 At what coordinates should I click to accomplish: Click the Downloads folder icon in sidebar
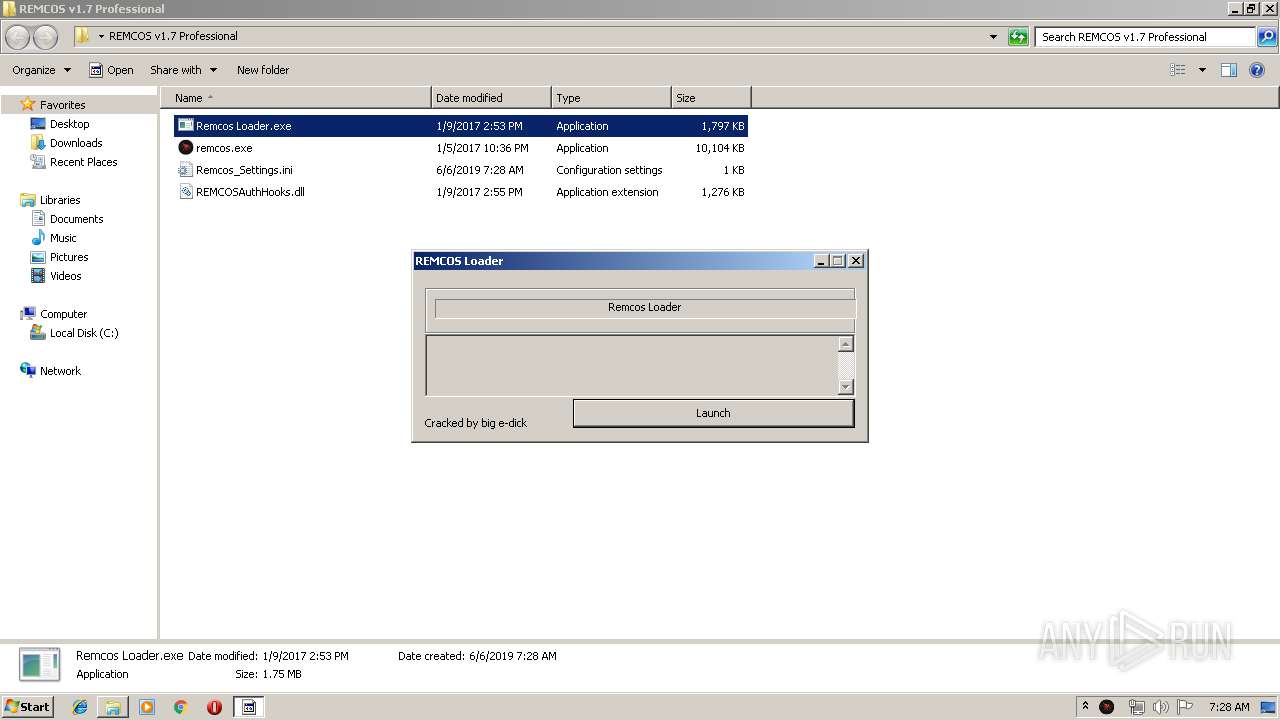pos(38,143)
